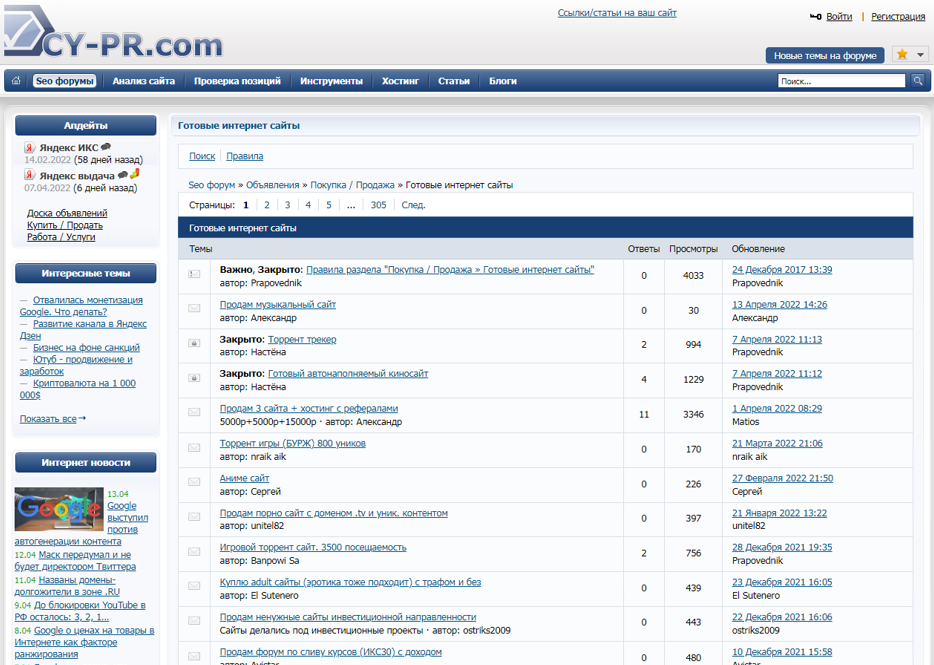934x665 pixels.
Task: Click the yellow star favorites icon
Action: pyautogui.click(x=902, y=54)
